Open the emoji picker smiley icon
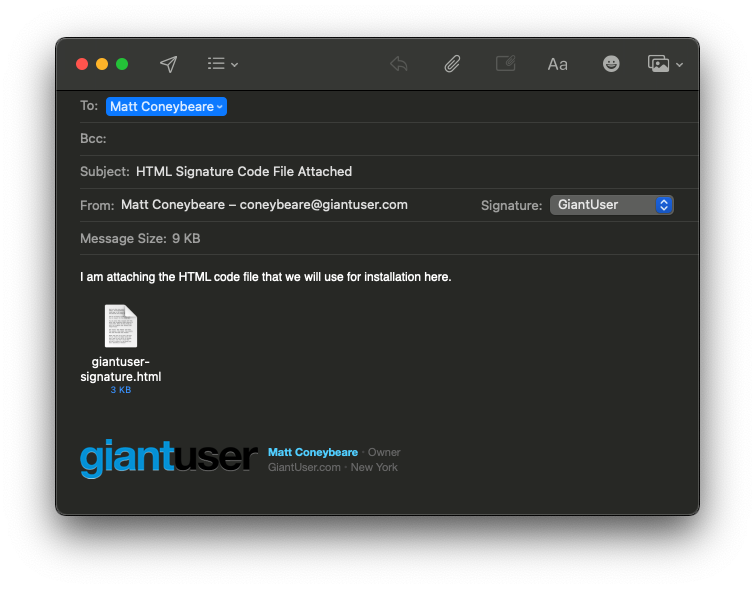755x589 pixels. click(611, 64)
